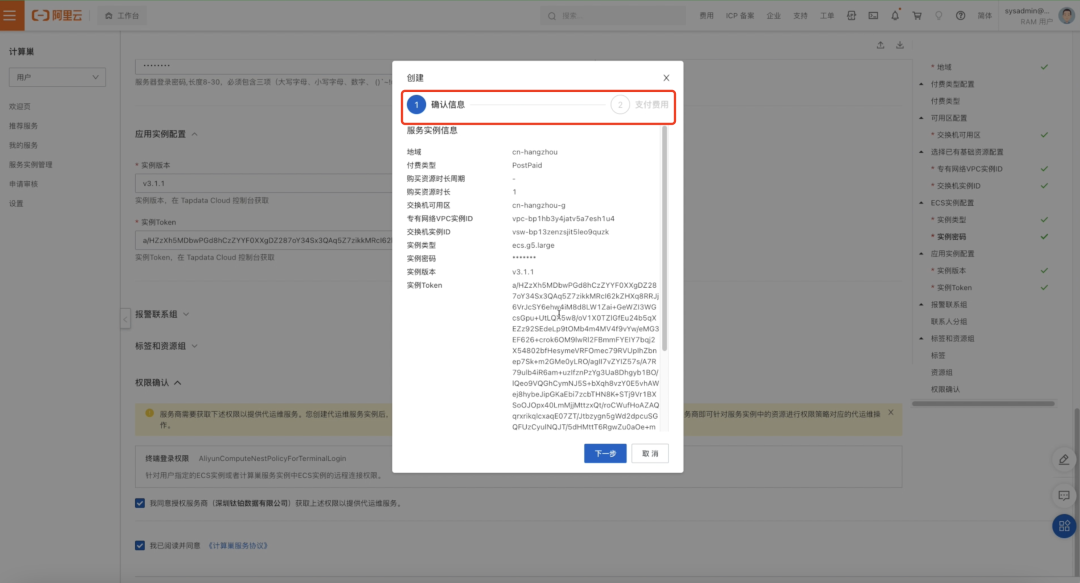Viewport: 1080px width, 583px height.
Task: Open the chat feedback floating icon
Action: coord(1064,495)
